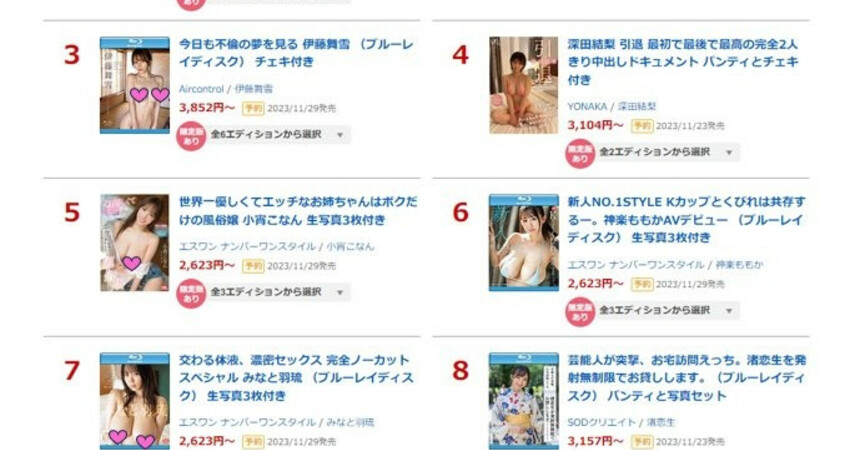Expand the rank 6 全3エディションから選択 dropdown
This screenshot has height=450, width=850.
point(666,310)
